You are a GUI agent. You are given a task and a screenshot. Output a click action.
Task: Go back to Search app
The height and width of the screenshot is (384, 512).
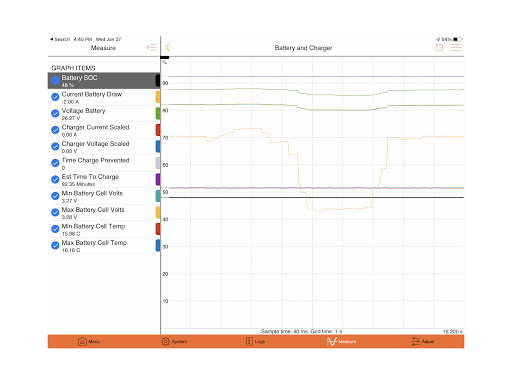pyautogui.click(x=60, y=39)
